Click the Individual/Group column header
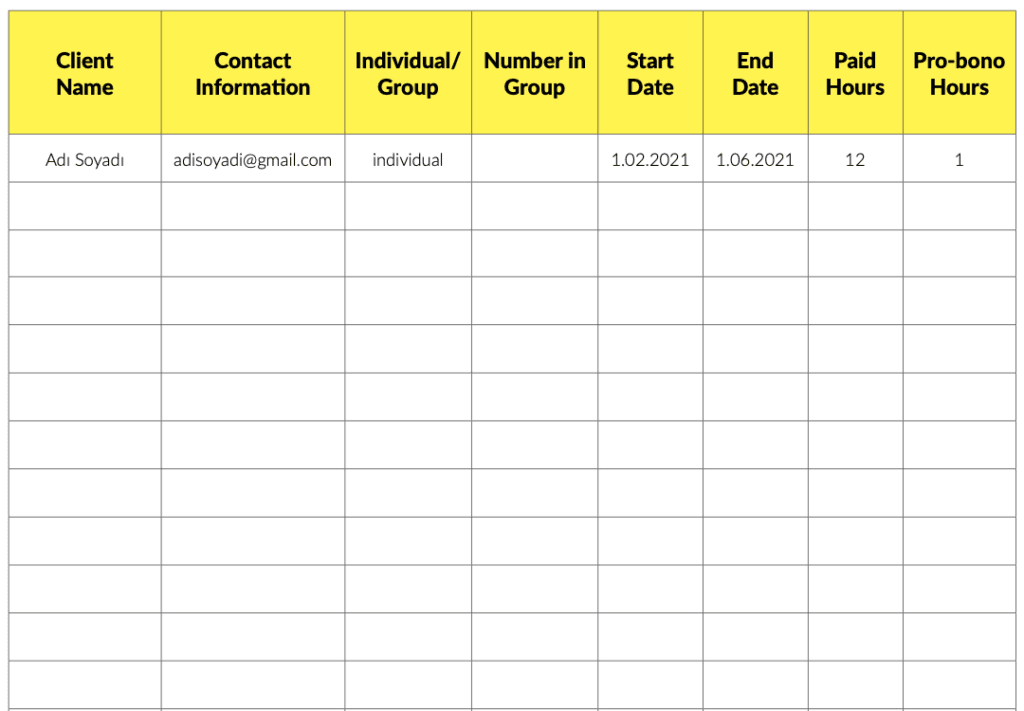Viewport: 1024px width, 711px height. (x=408, y=74)
